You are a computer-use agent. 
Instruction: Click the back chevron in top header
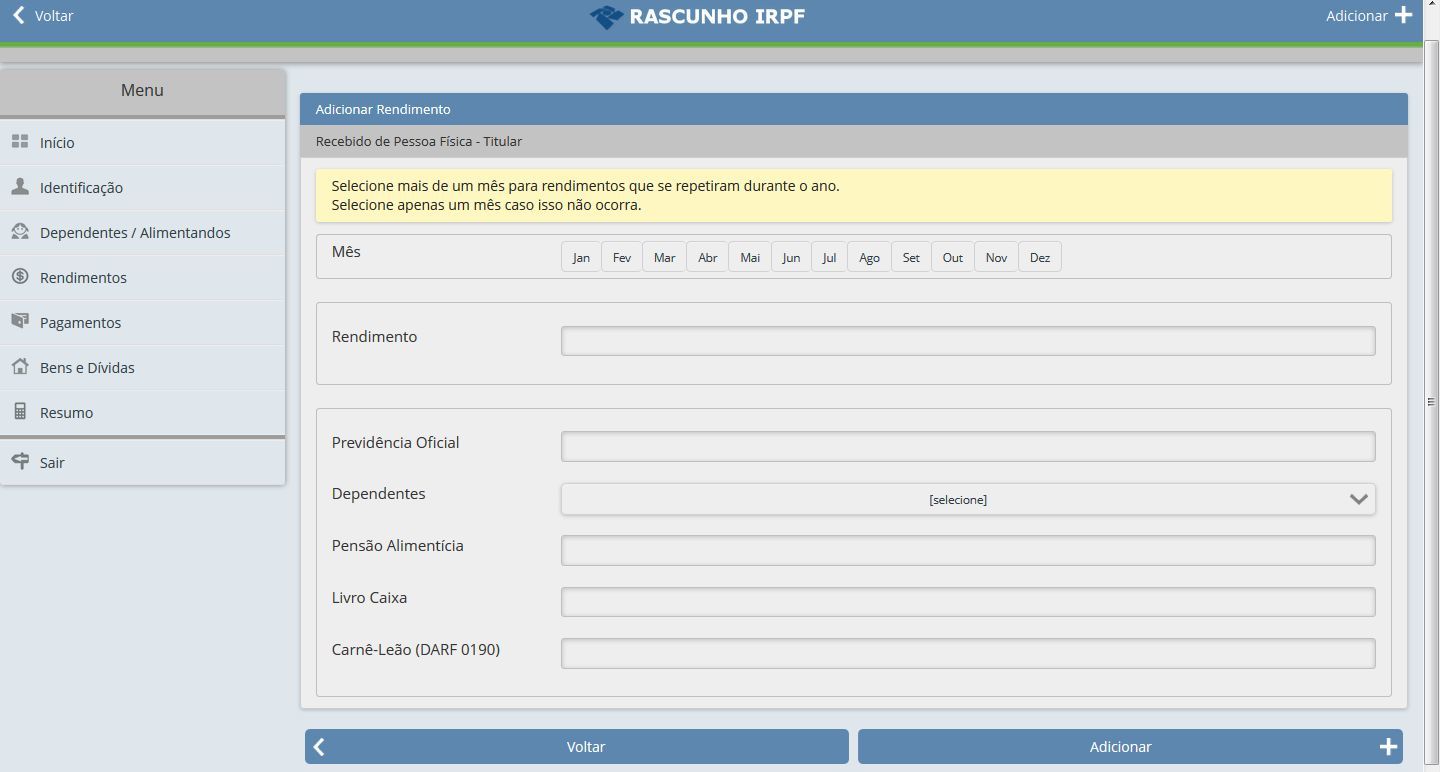pyautogui.click(x=18, y=15)
